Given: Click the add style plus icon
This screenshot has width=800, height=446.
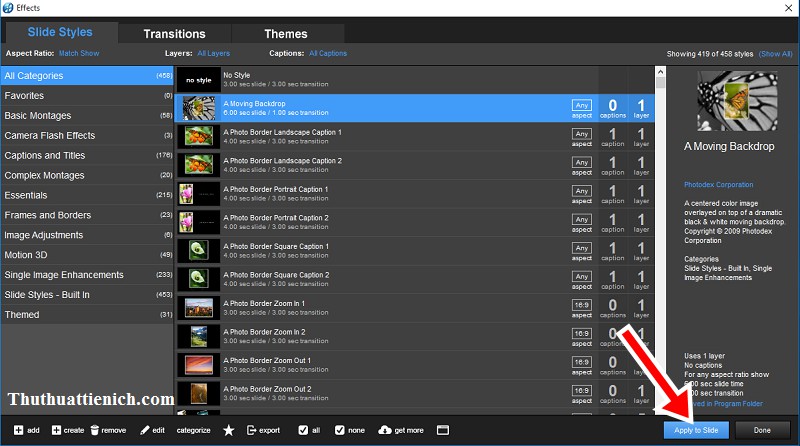Looking at the screenshot, I should pos(20,430).
